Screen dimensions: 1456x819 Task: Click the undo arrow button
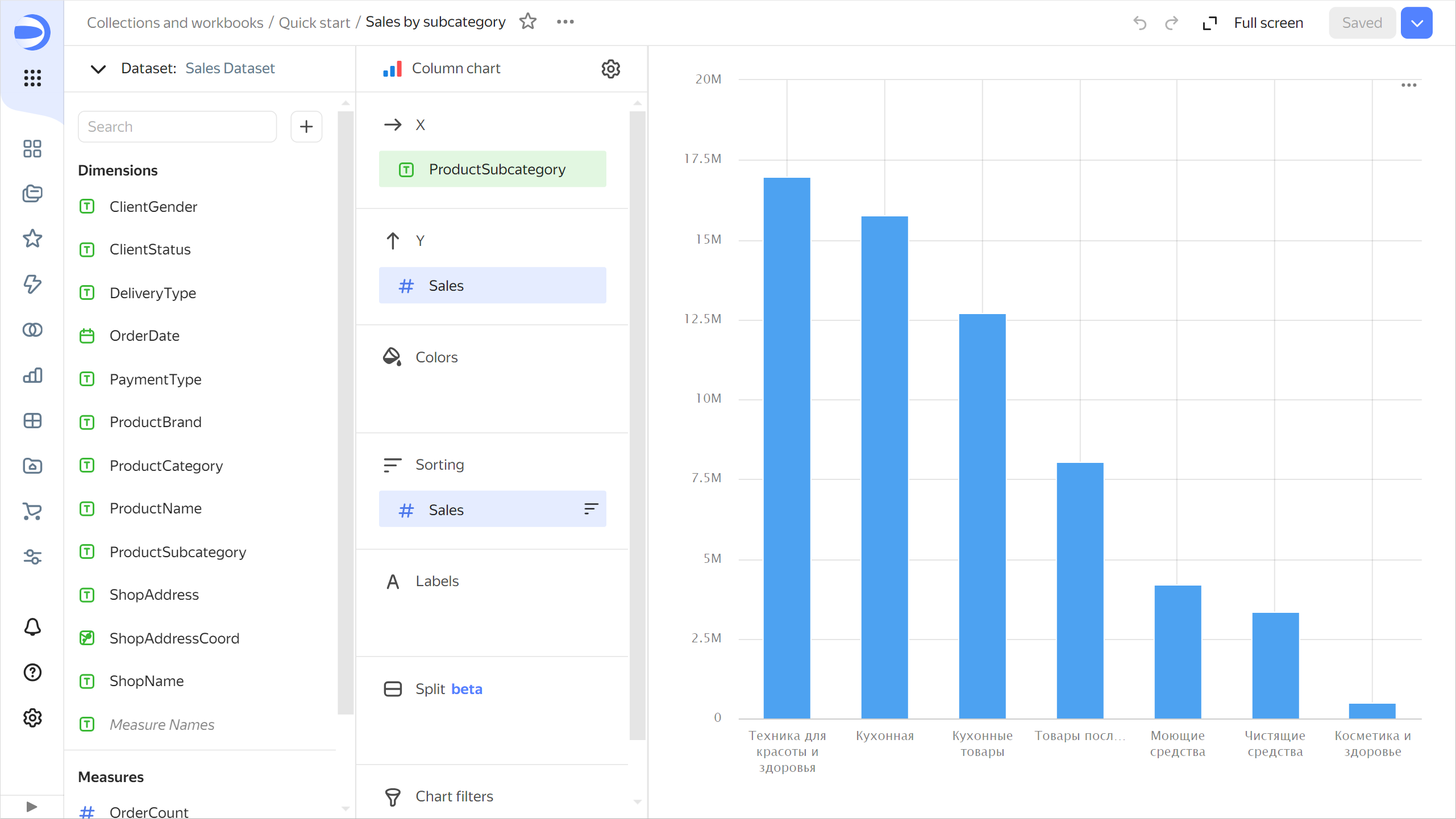pyautogui.click(x=1140, y=22)
